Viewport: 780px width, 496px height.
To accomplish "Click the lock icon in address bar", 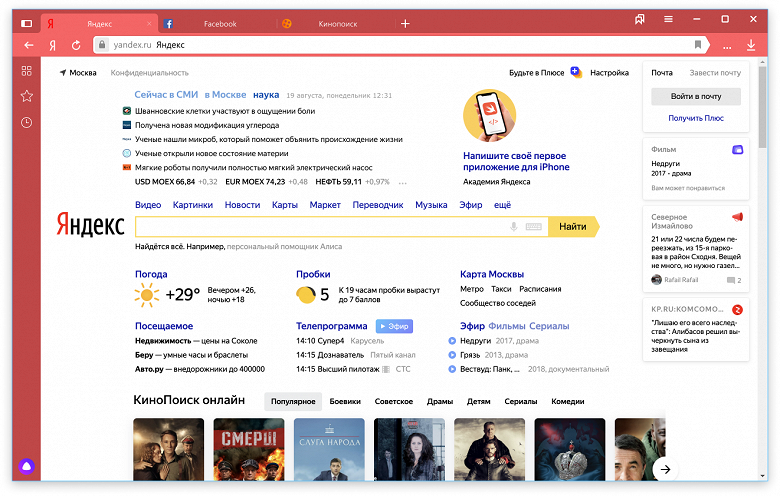I will (x=101, y=45).
